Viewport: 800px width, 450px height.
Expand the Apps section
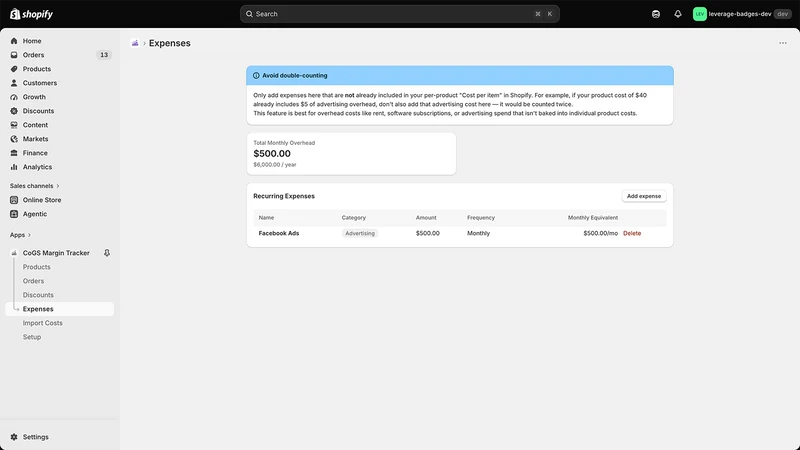point(20,235)
